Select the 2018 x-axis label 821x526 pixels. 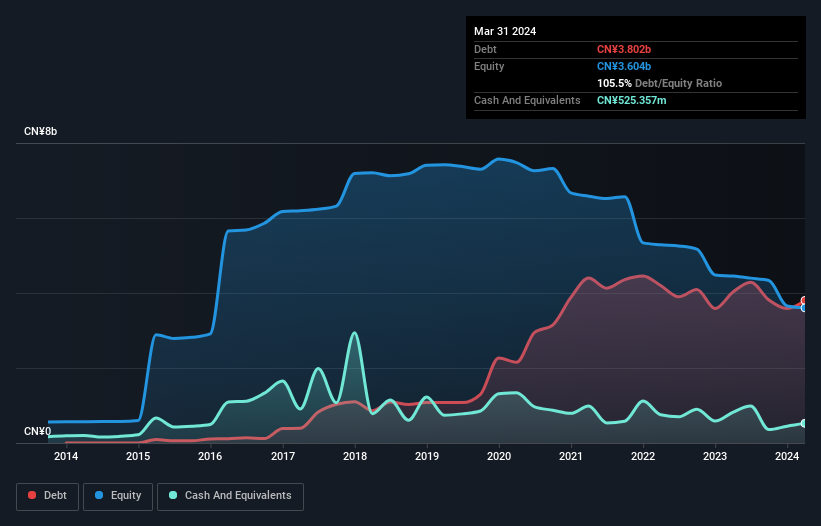(x=355, y=456)
